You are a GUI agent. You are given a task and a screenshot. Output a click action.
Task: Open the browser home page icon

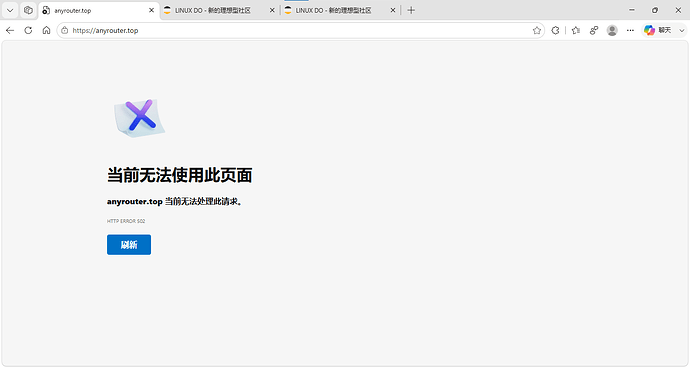46,30
